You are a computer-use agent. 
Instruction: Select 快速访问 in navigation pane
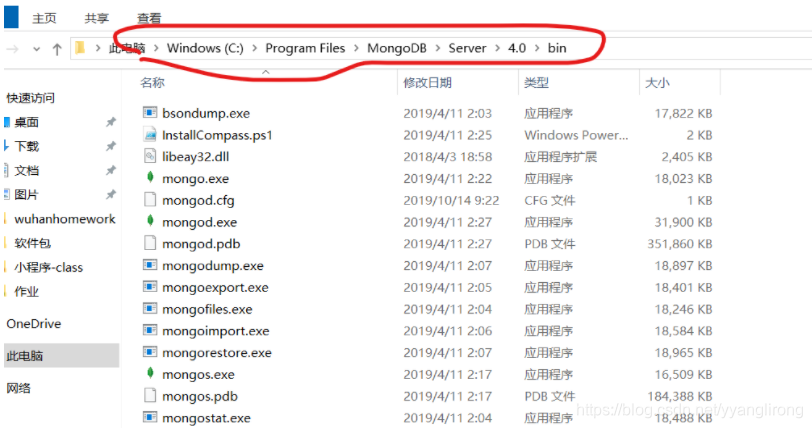pyautogui.click(x=31, y=98)
